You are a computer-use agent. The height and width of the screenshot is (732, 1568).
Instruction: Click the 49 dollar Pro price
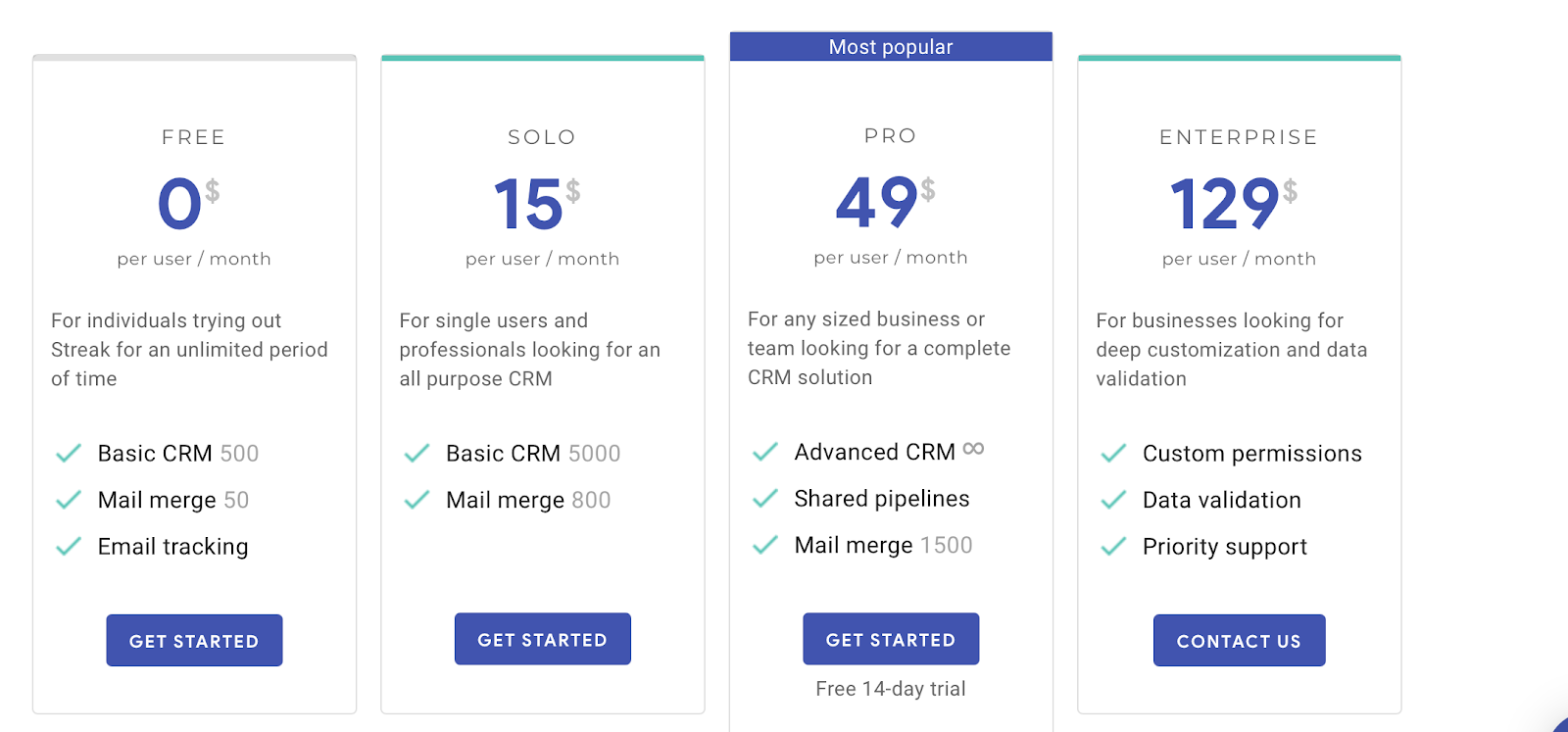point(878,203)
